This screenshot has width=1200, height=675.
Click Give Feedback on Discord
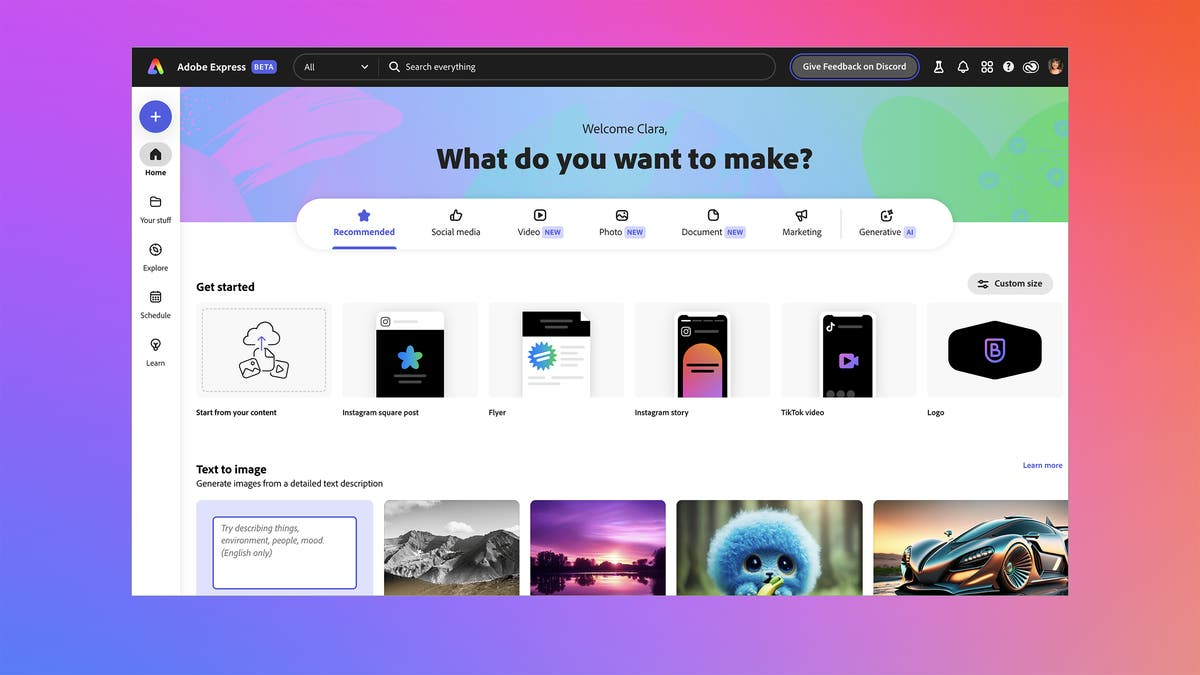[x=854, y=66]
